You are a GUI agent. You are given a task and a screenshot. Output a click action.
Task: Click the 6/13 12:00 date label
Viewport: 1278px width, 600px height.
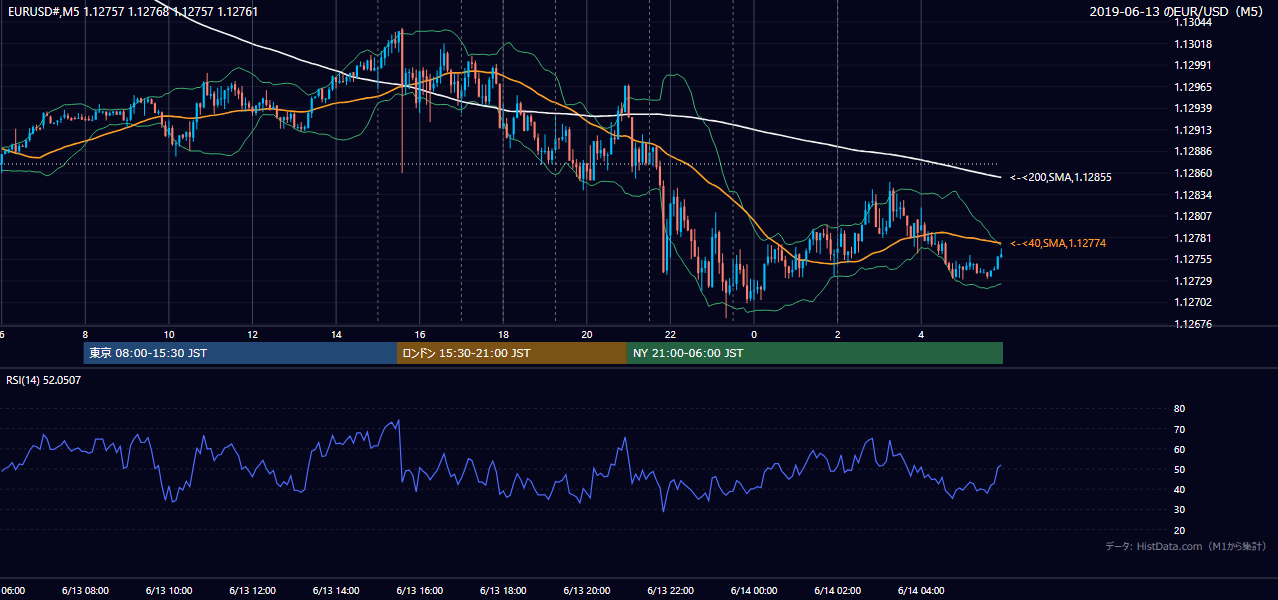pyautogui.click(x=252, y=590)
